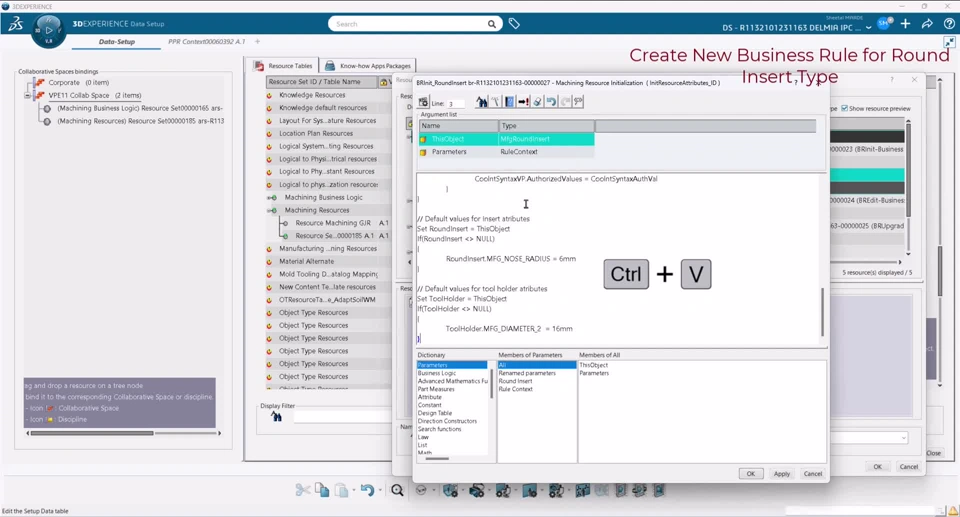Click the go-to-error arrow icon in editor toolbar
This screenshot has width=960, height=517.
[523, 102]
